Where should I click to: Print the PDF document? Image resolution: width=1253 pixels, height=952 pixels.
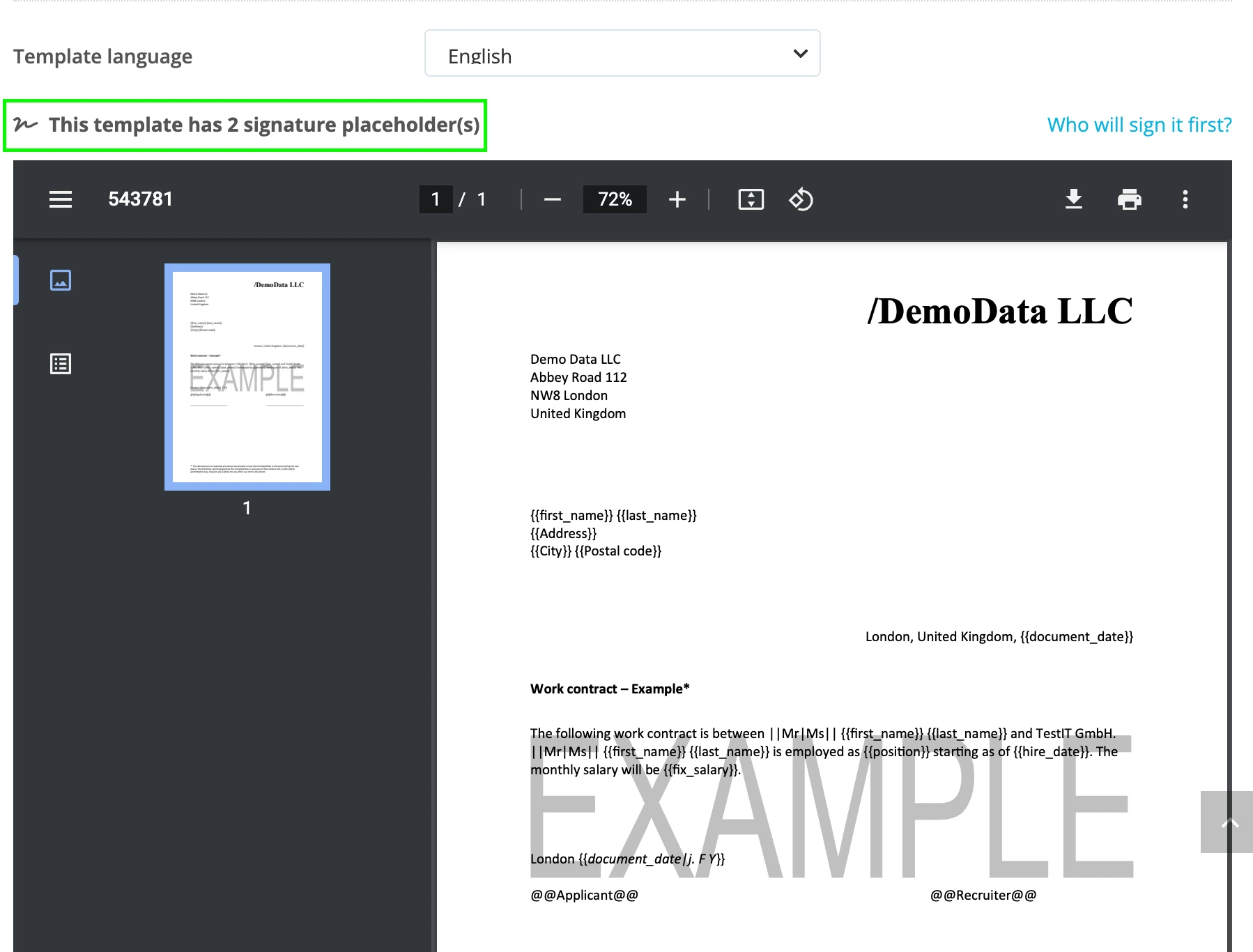point(1130,199)
